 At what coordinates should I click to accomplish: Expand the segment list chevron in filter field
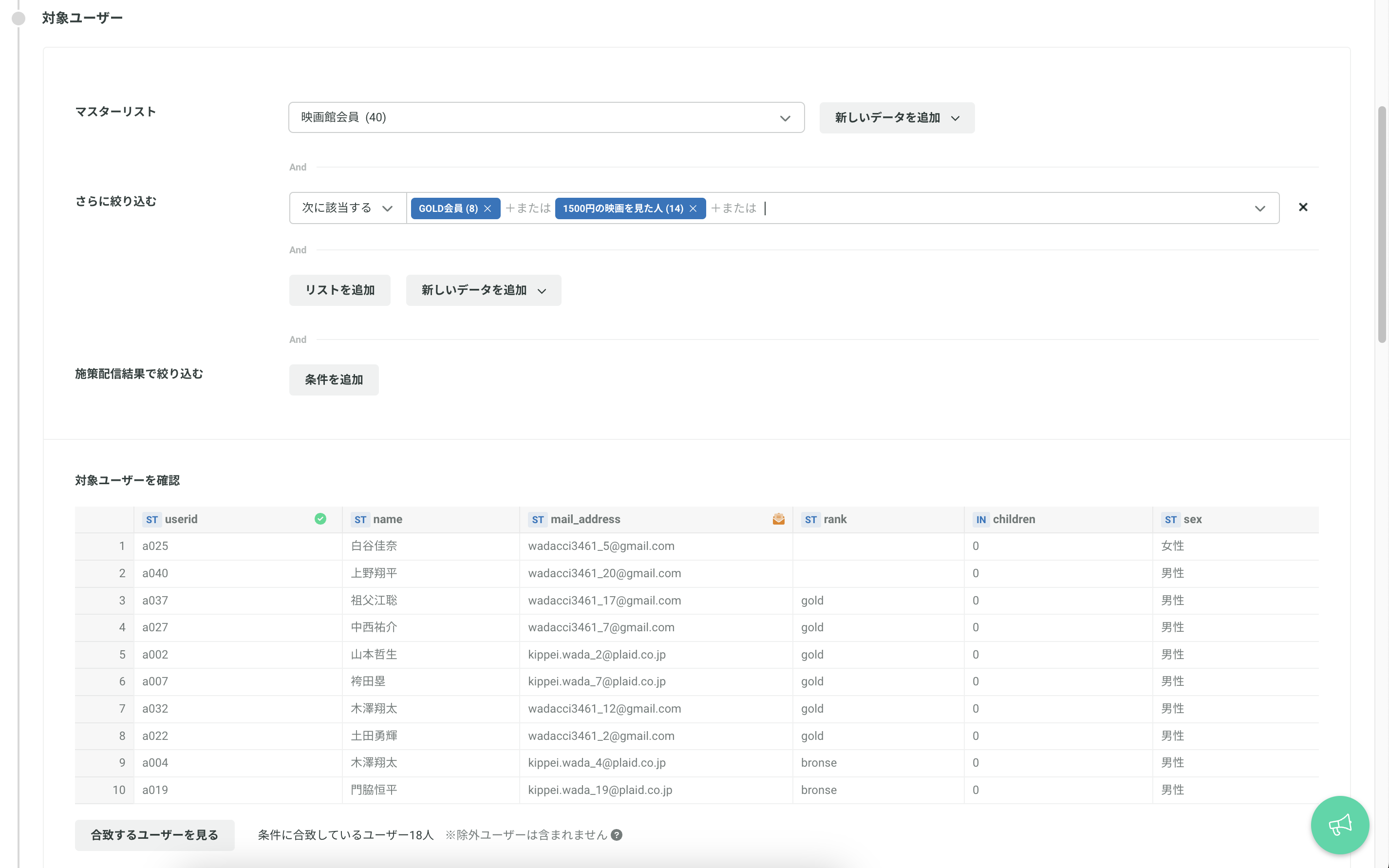pyautogui.click(x=1260, y=208)
